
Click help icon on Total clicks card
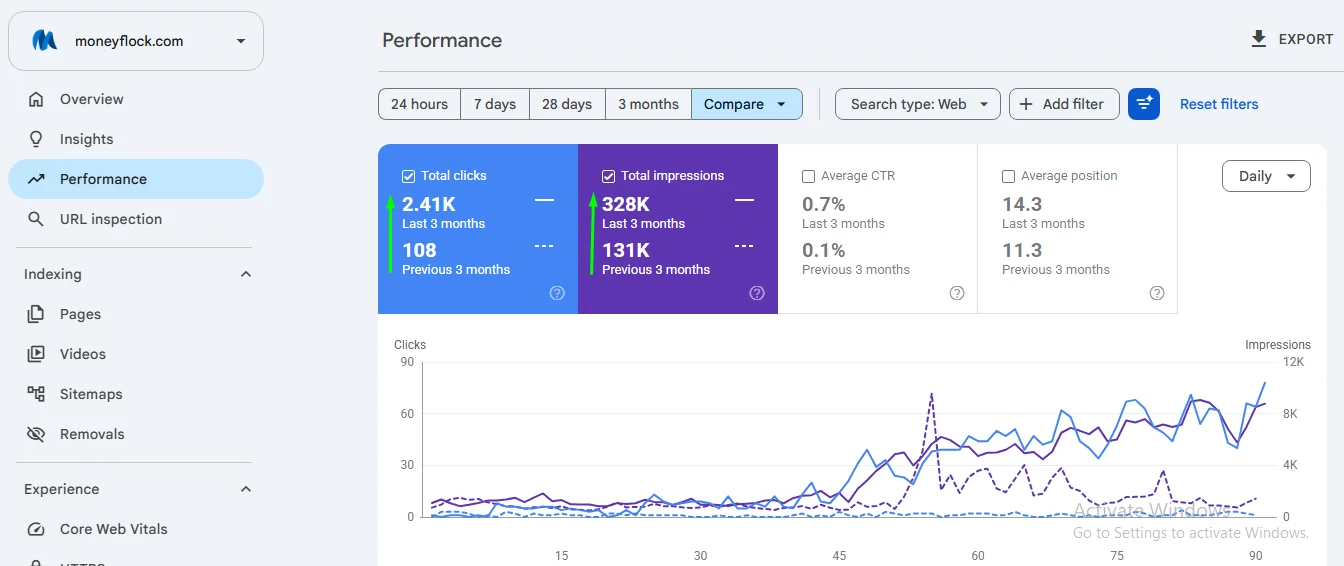point(557,293)
